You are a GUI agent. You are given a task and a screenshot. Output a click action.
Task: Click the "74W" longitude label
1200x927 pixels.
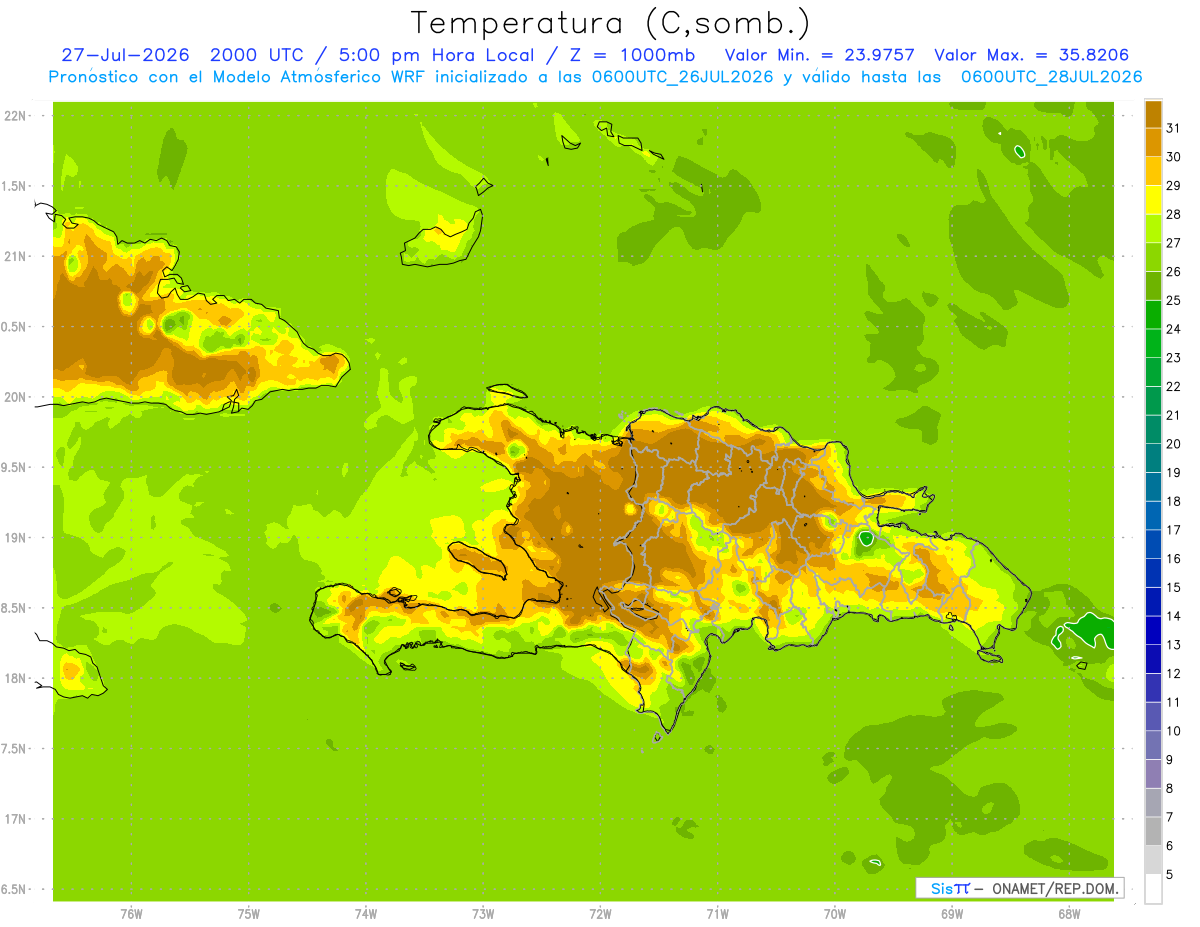pyautogui.click(x=366, y=913)
